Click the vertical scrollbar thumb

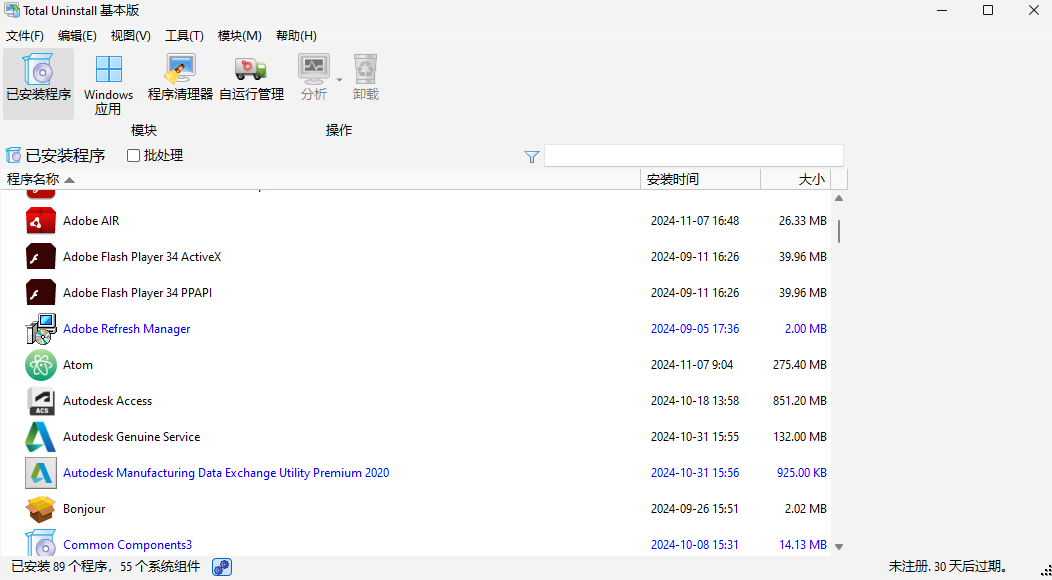tap(839, 232)
